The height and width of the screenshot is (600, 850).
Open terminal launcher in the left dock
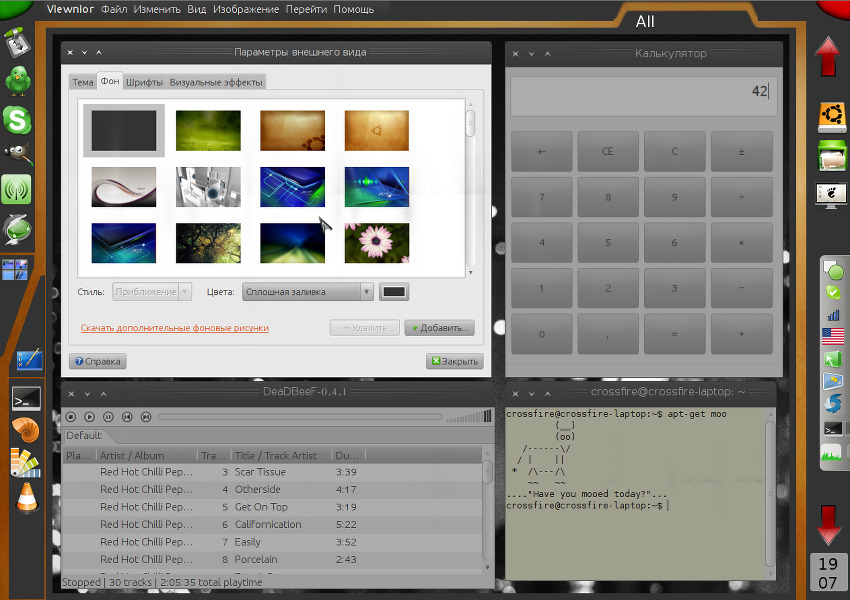pos(26,399)
